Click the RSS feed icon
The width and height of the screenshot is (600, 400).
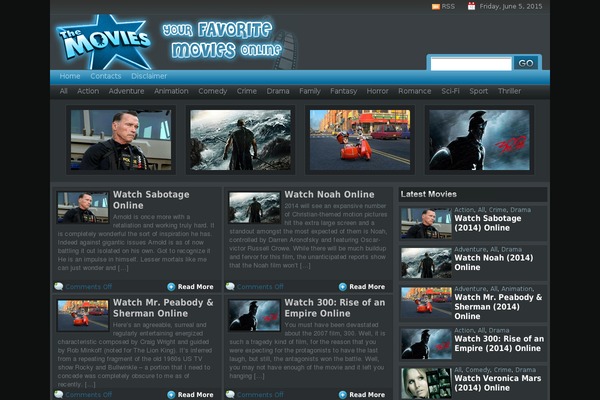click(x=435, y=7)
